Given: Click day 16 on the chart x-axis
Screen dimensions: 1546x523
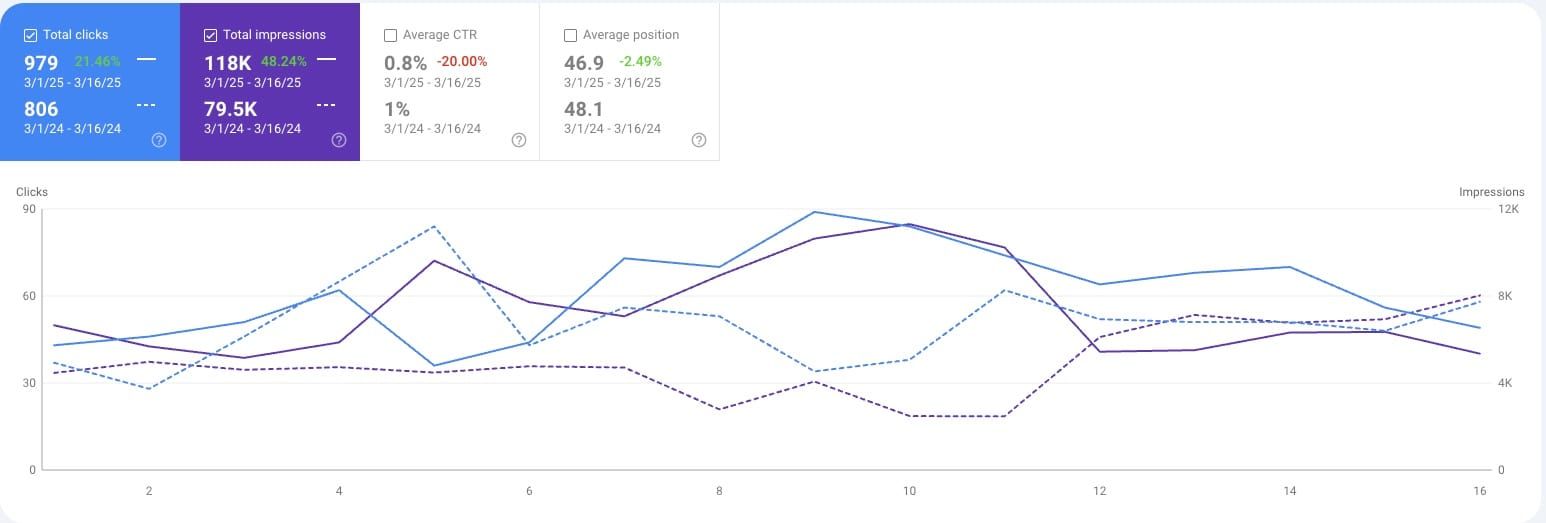Looking at the screenshot, I should click(x=1479, y=491).
